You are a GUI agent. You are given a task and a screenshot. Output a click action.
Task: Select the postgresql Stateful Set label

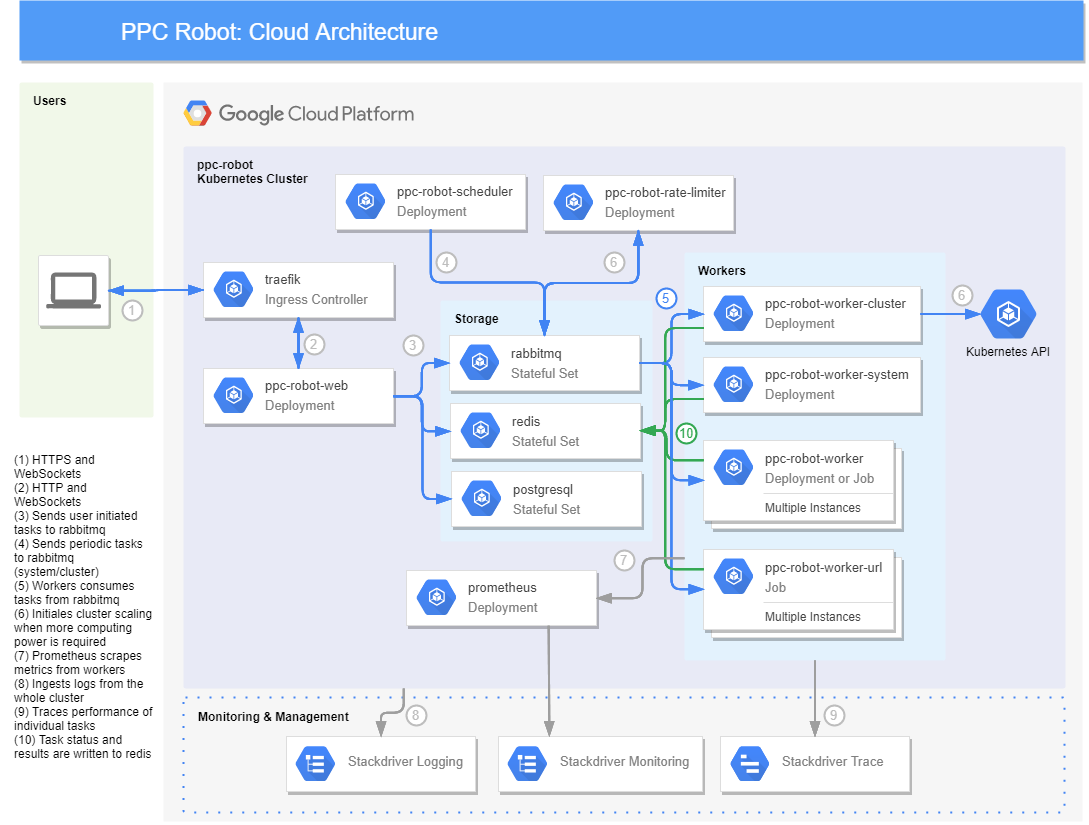click(x=547, y=499)
